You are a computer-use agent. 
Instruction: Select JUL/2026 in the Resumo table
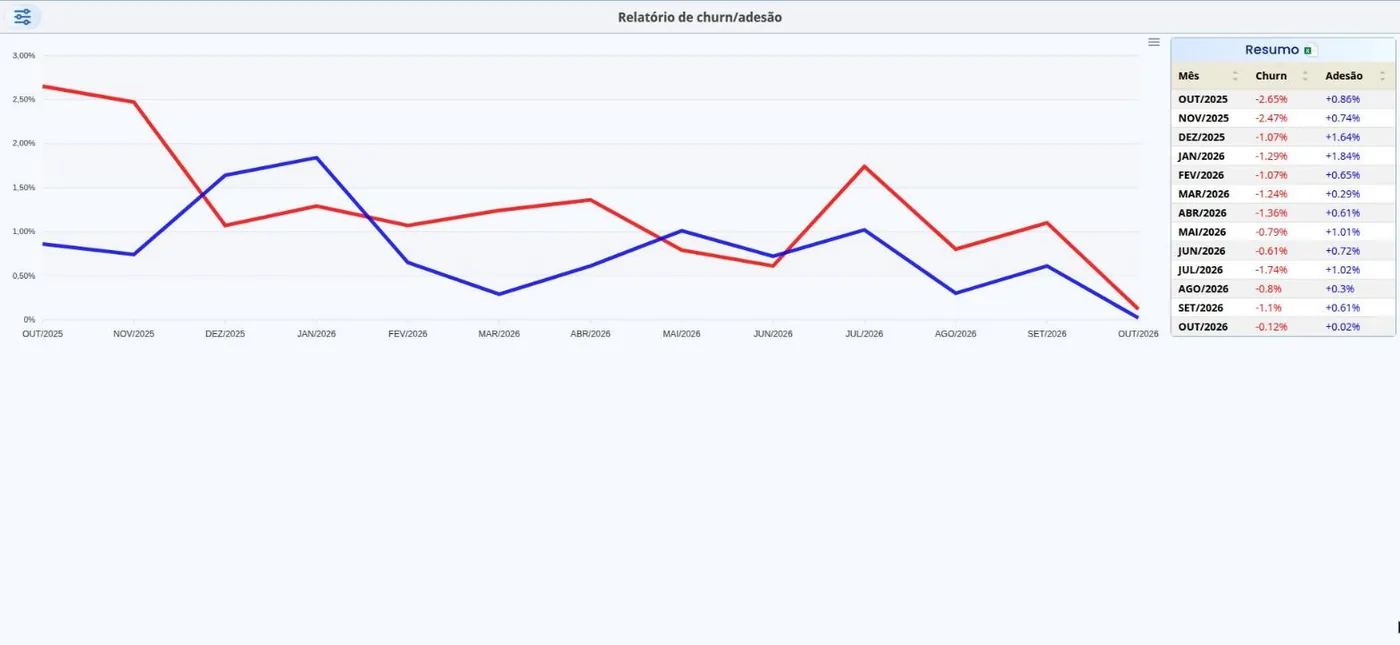click(1200, 270)
